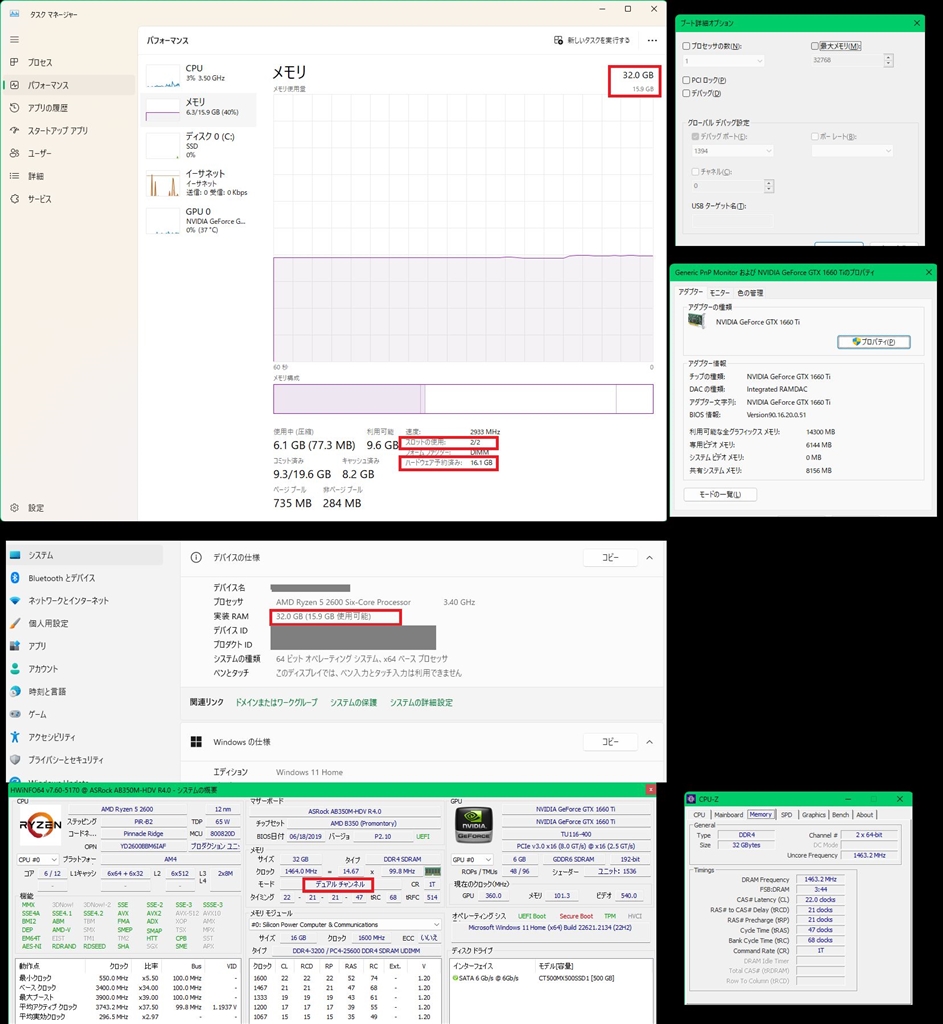Image resolution: width=943 pixels, height=1024 pixels.
Task: Switch to SPD tab in CPU-Z
Action: pos(786,815)
